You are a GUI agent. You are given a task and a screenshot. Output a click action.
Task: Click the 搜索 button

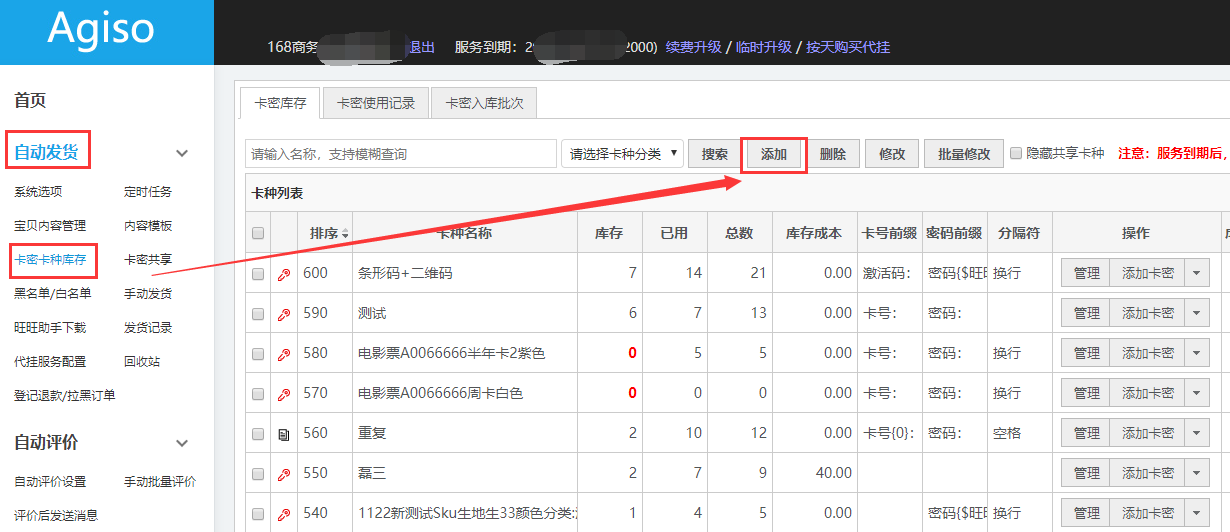[x=715, y=154]
